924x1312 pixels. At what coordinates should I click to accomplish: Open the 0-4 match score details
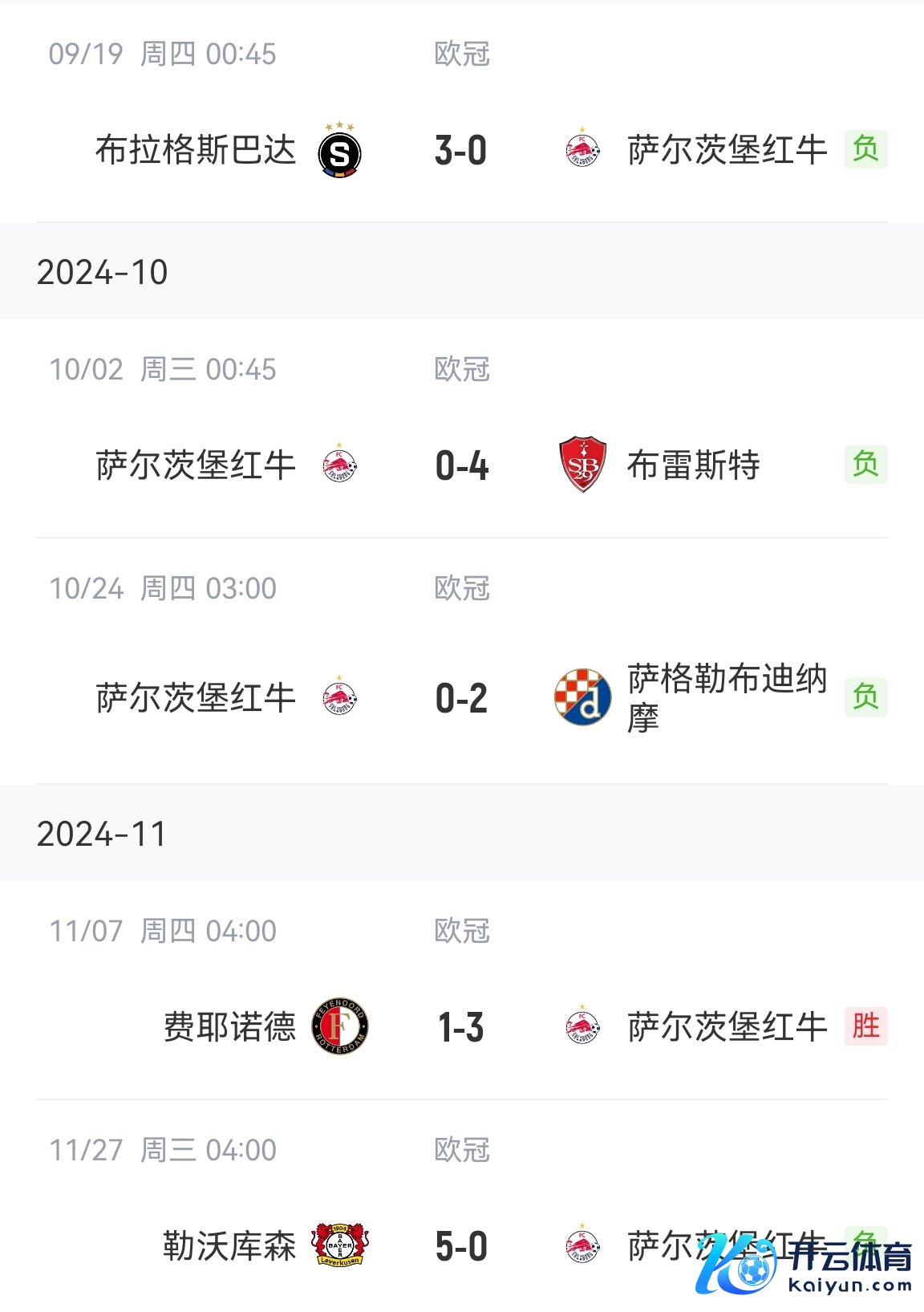point(461,465)
